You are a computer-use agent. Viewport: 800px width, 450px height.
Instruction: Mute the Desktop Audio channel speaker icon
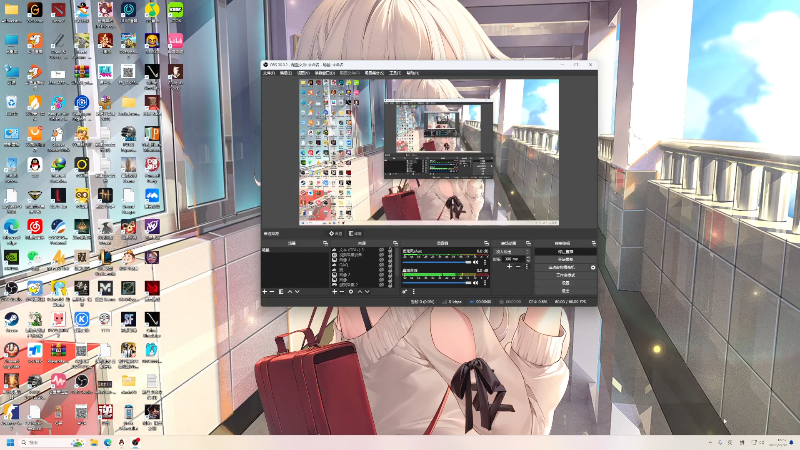point(476,283)
